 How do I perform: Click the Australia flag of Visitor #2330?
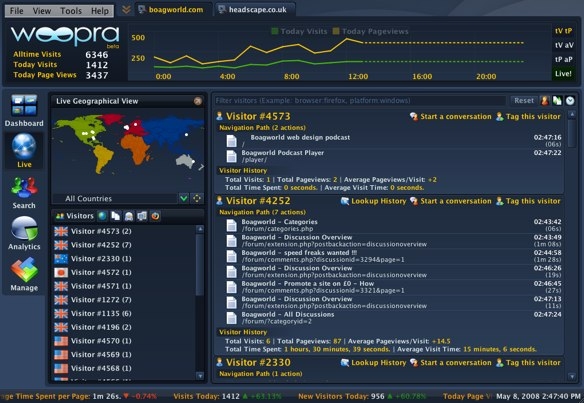61,259
